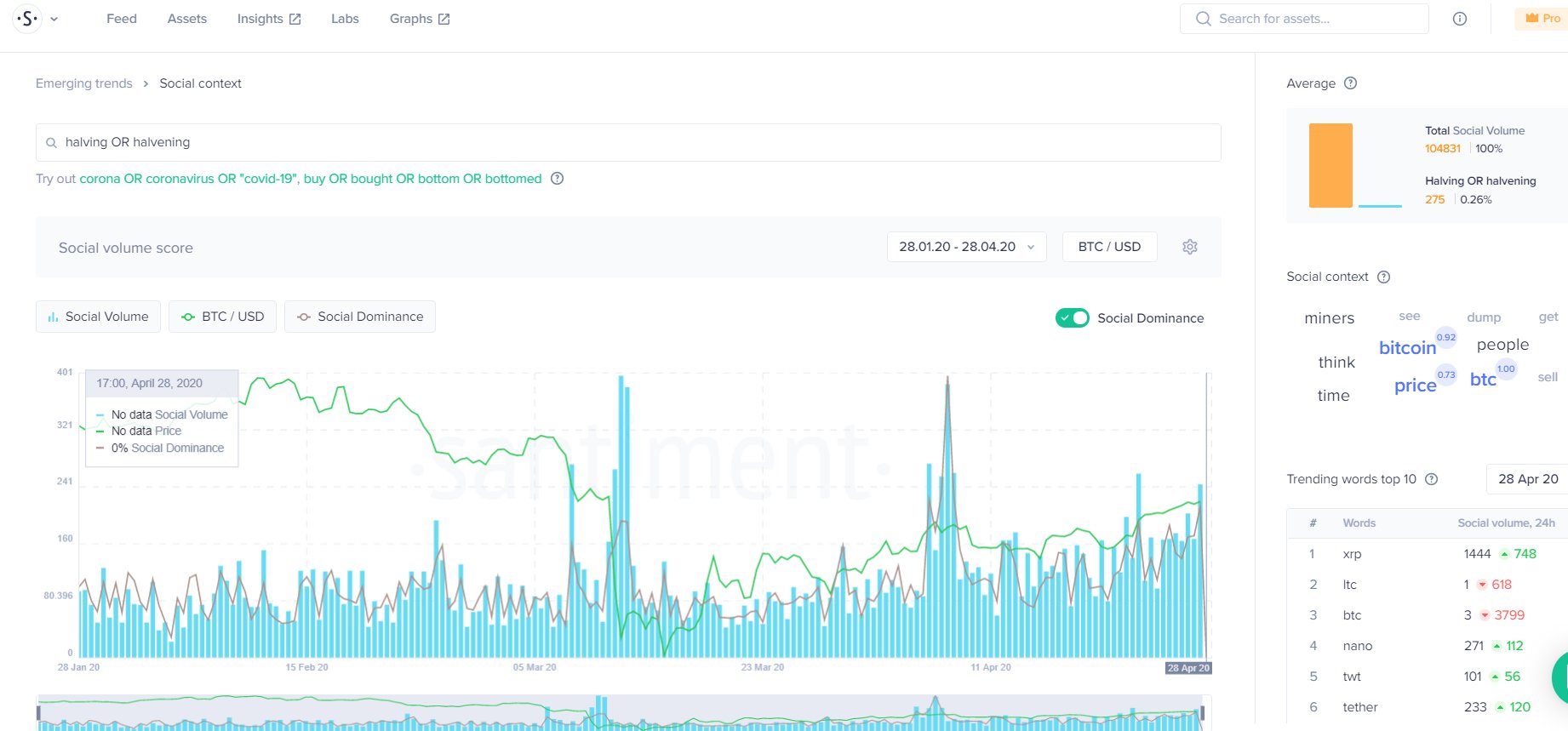Viewport: 1568px width, 731px height.
Task: Click the info icon in header
Action: point(1460,19)
